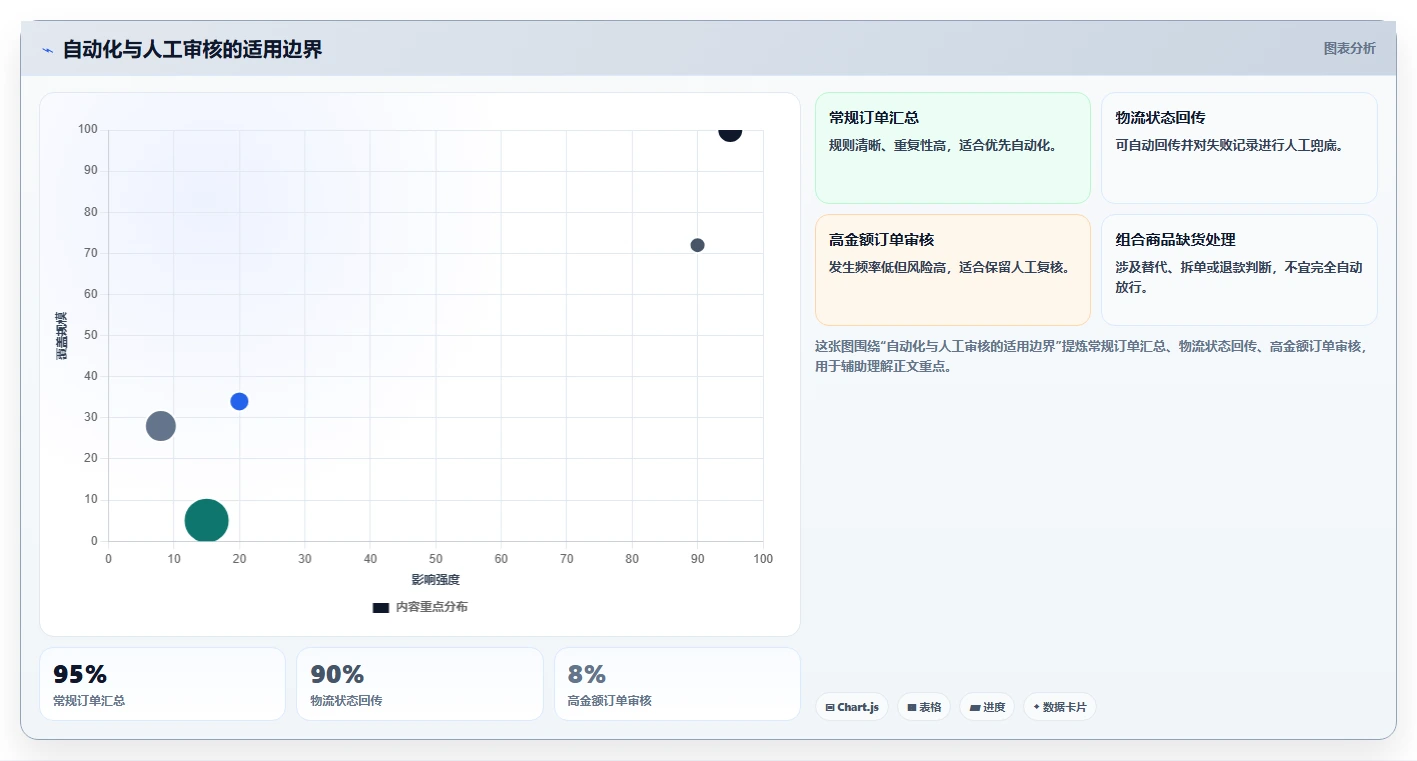The width and height of the screenshot is (1417, 761).
Task: Select the 表格 tag chip
Action: (924, 707)
